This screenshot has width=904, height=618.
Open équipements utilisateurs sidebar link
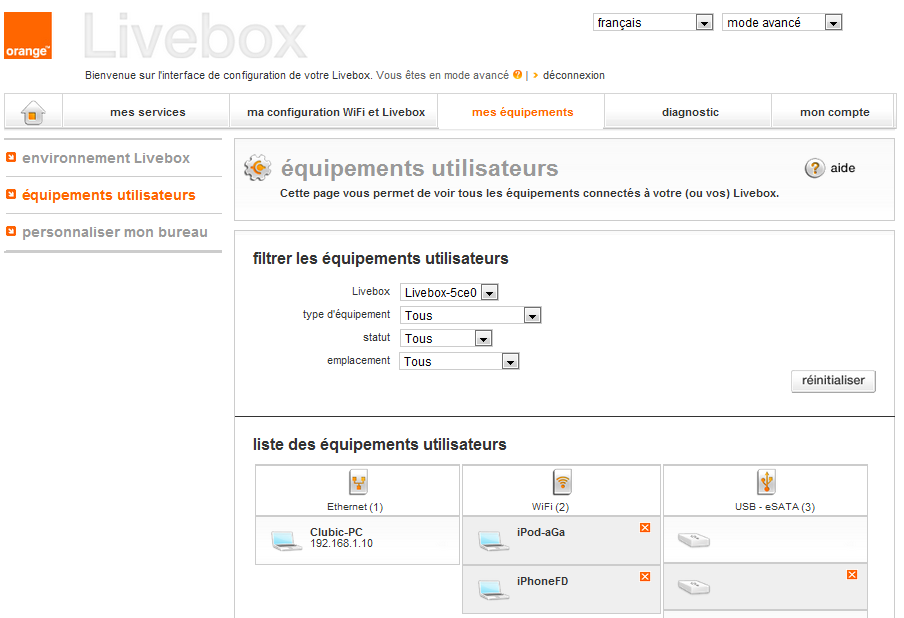point(109,195)
